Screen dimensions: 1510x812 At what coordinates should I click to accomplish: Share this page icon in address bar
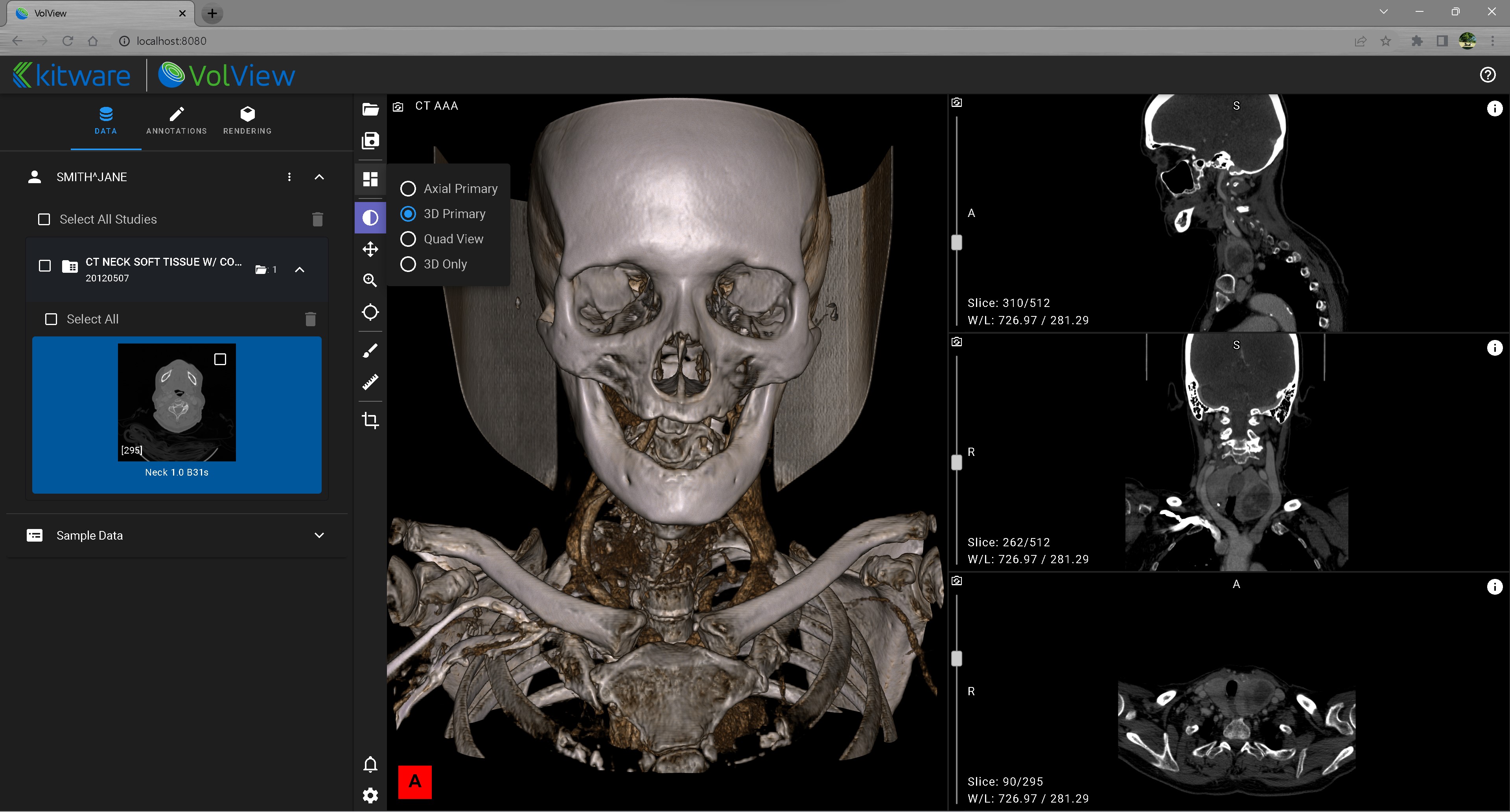(1361, 41)
